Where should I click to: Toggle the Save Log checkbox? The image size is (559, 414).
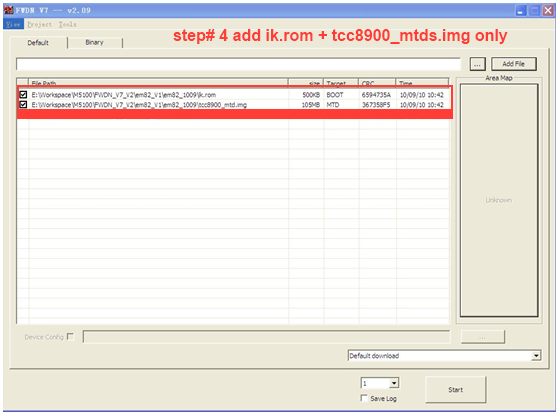(364, 398)
